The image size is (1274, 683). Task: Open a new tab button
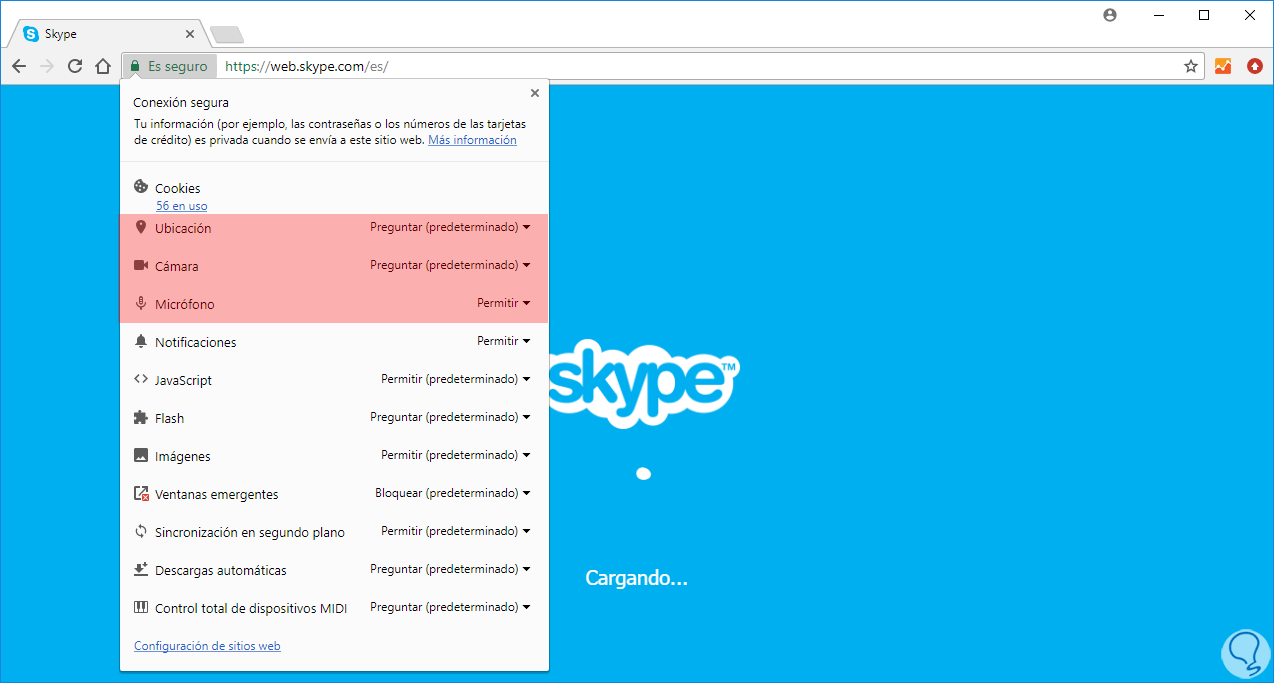point(227,35)
